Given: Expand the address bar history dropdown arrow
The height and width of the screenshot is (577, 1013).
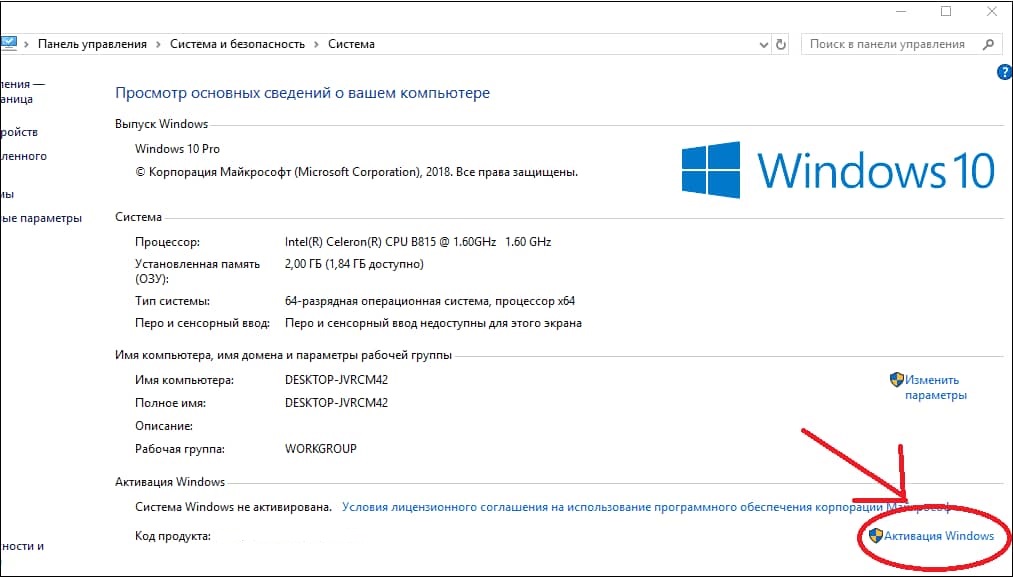Looking at the screenshot, I should 764,45.
